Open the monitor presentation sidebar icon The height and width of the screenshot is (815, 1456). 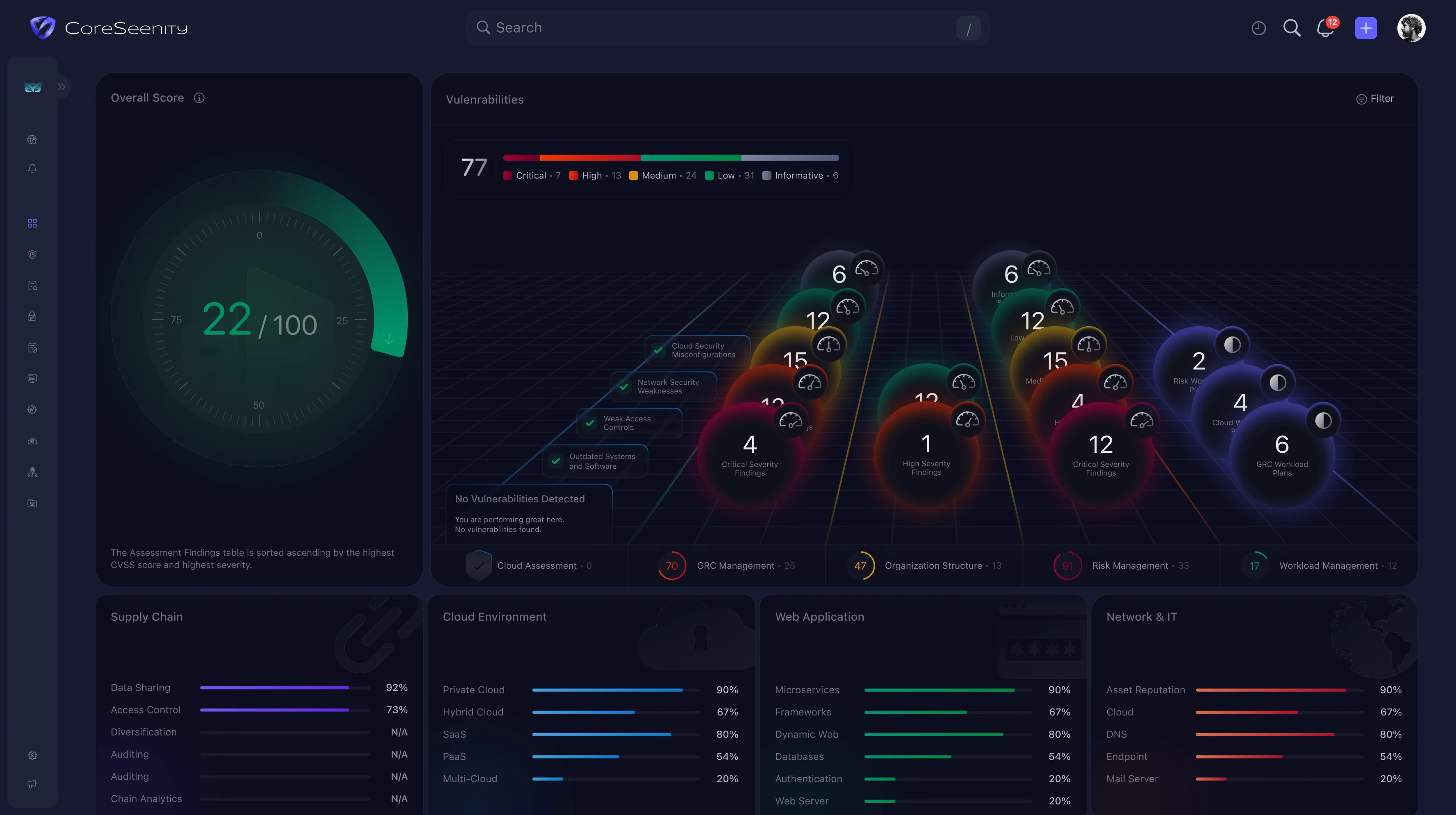click(32, 378)
